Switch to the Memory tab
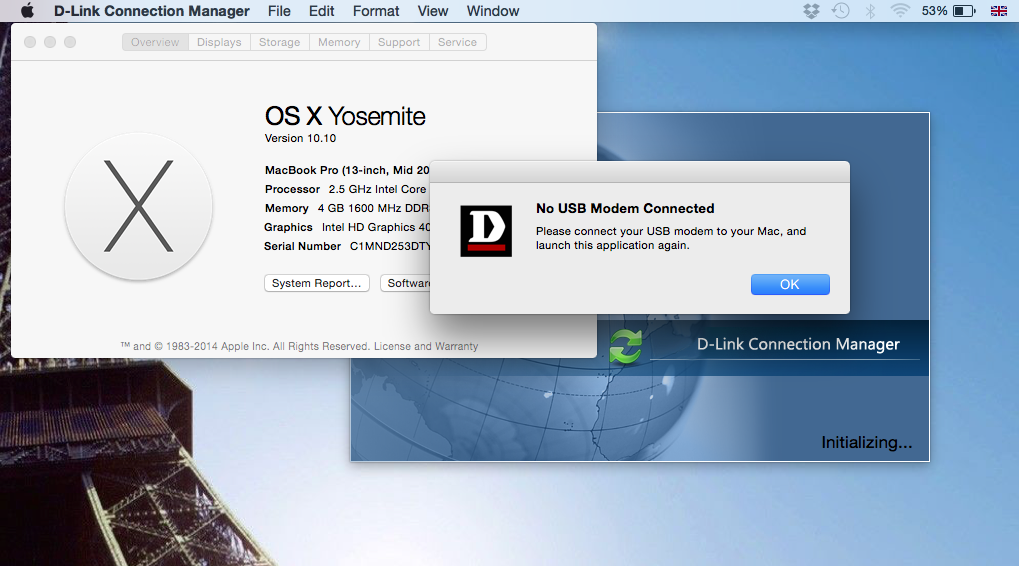This screenshot has height=566, width=1019. (339, 42)
